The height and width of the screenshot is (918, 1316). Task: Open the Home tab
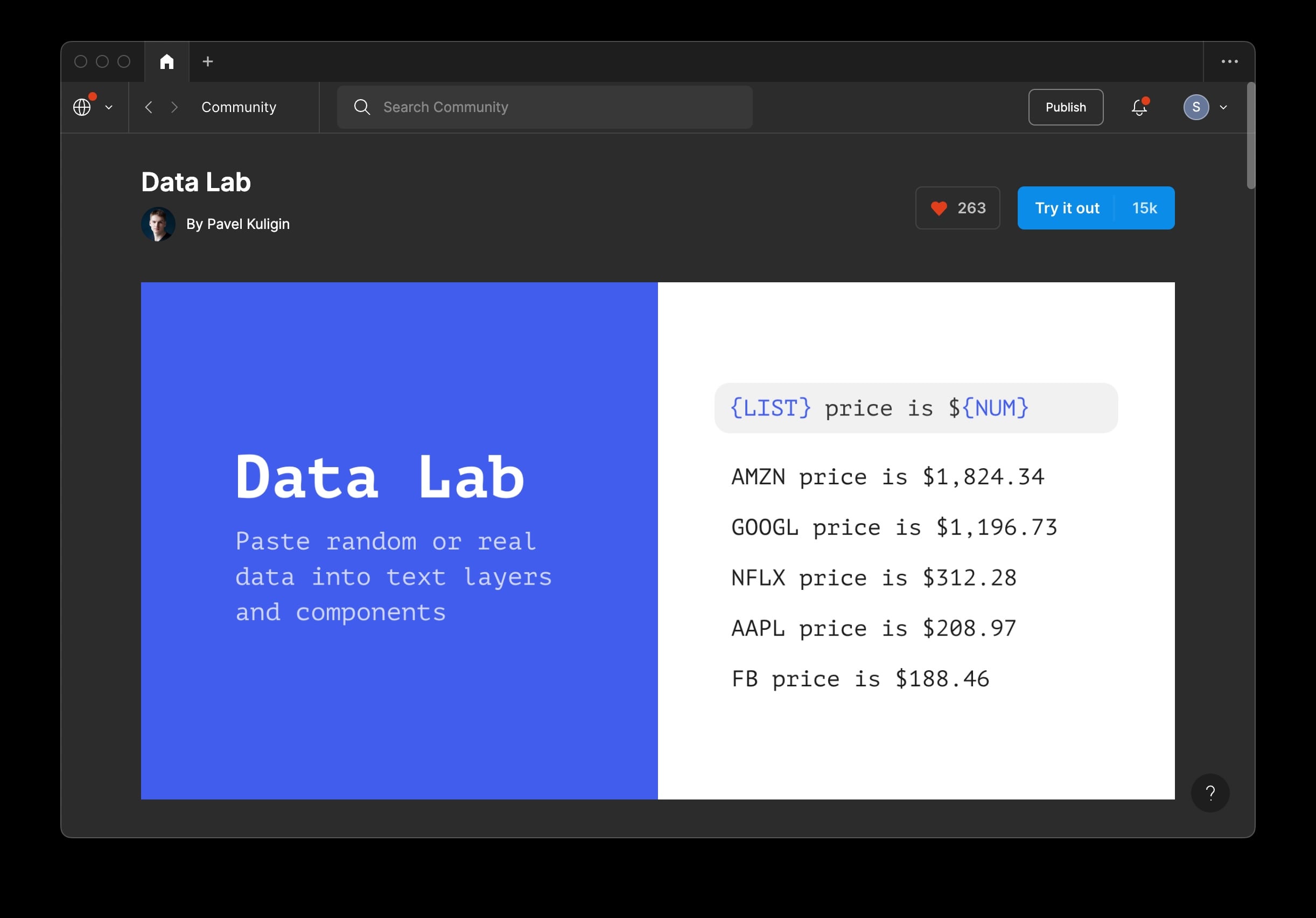click(x=167, y=61)
